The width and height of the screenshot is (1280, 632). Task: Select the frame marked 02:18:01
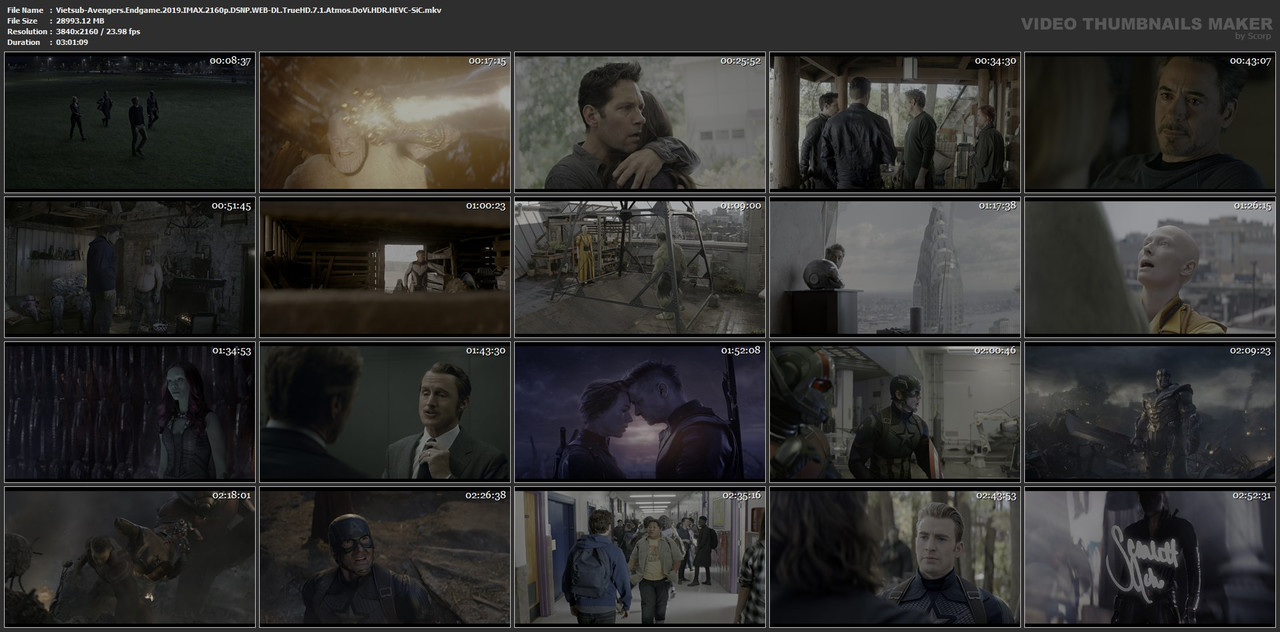point(130,555)
